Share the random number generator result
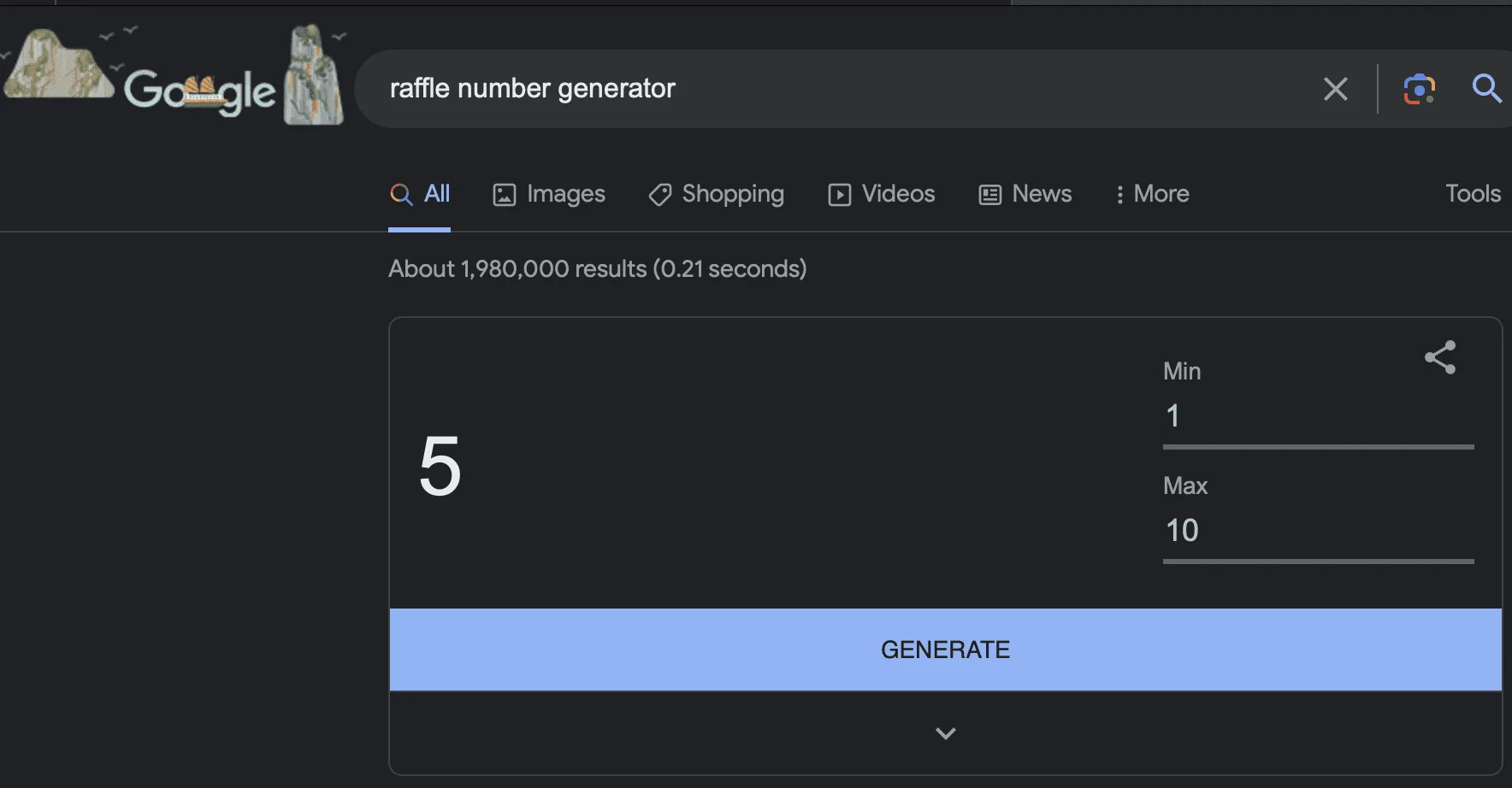 point(1440,357)
